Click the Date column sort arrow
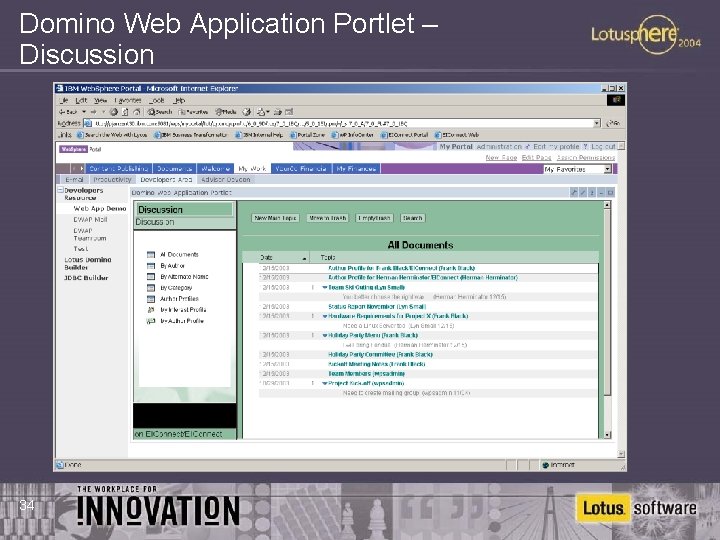The height and width of the screenshot is (540, 720). [x=304, y=259]
